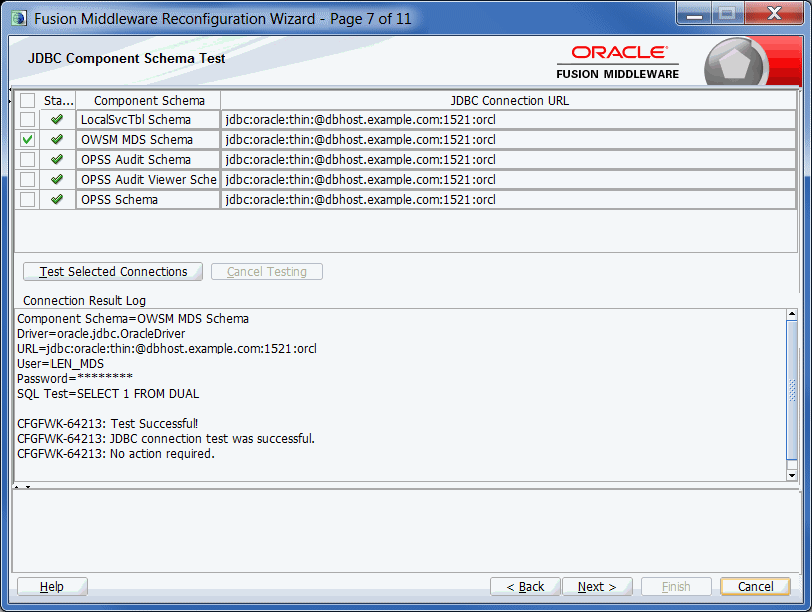Click the log line Test Successful!

pyautogui.click(x=108, y=424)
